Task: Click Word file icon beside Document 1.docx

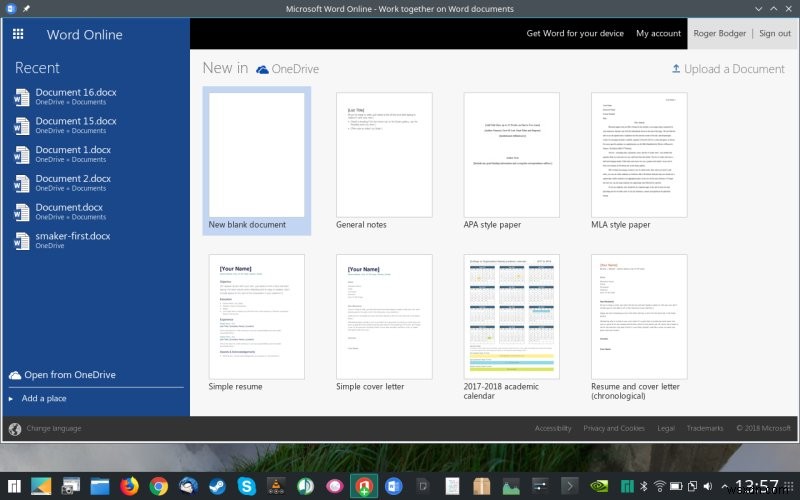Action: point(21,155)
